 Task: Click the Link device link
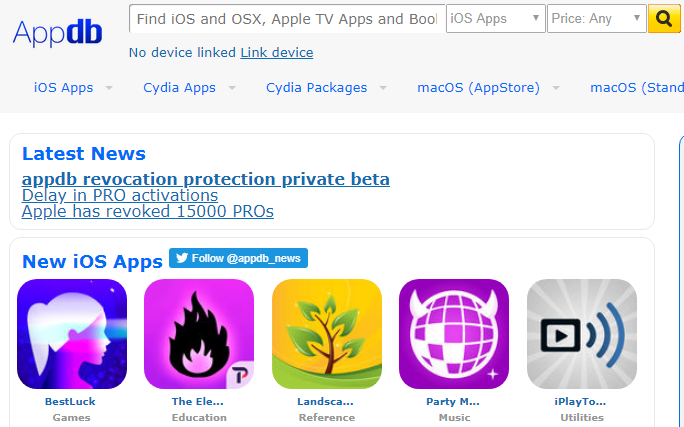(277, 53)
